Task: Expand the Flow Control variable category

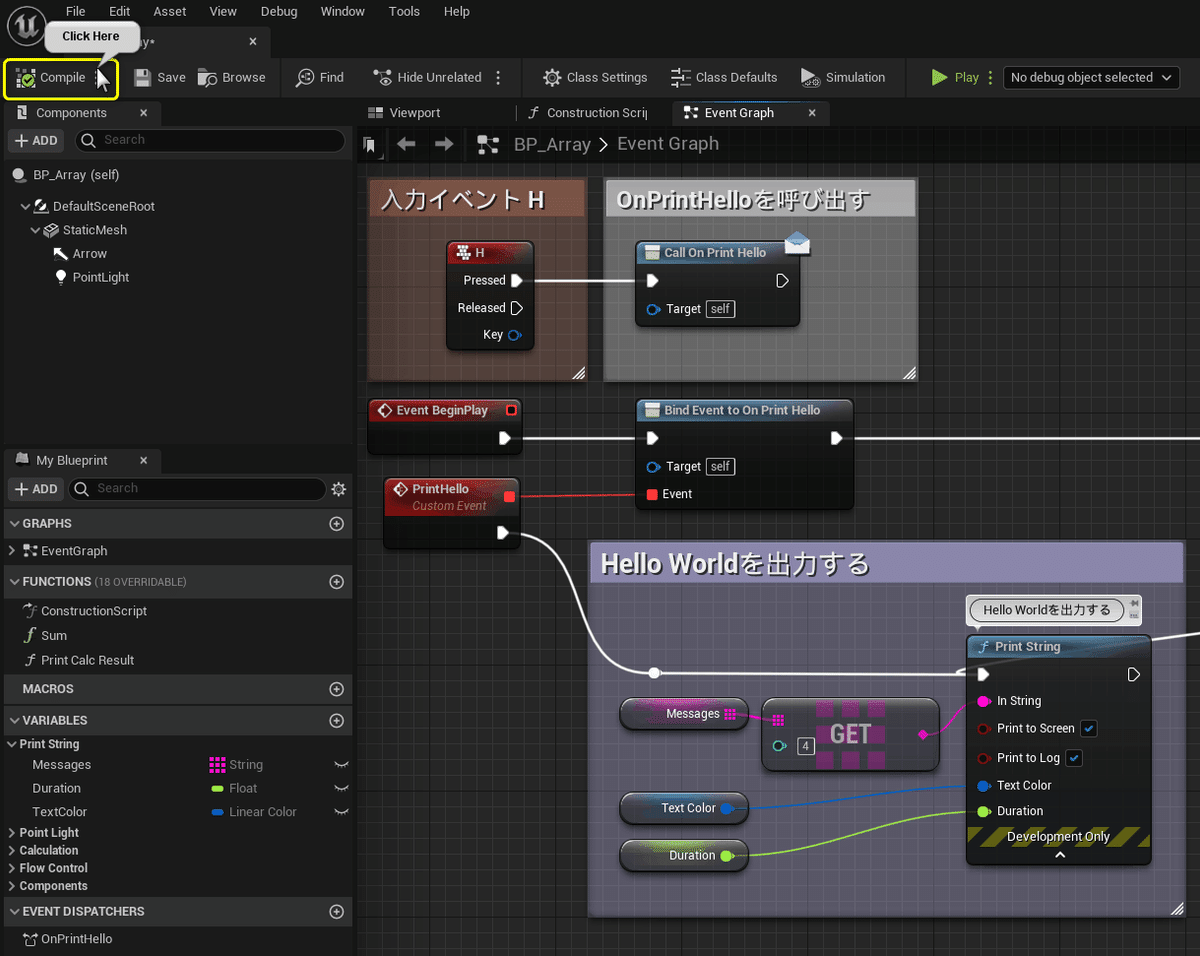Action: pyautogui.click(x=12, y=868)
